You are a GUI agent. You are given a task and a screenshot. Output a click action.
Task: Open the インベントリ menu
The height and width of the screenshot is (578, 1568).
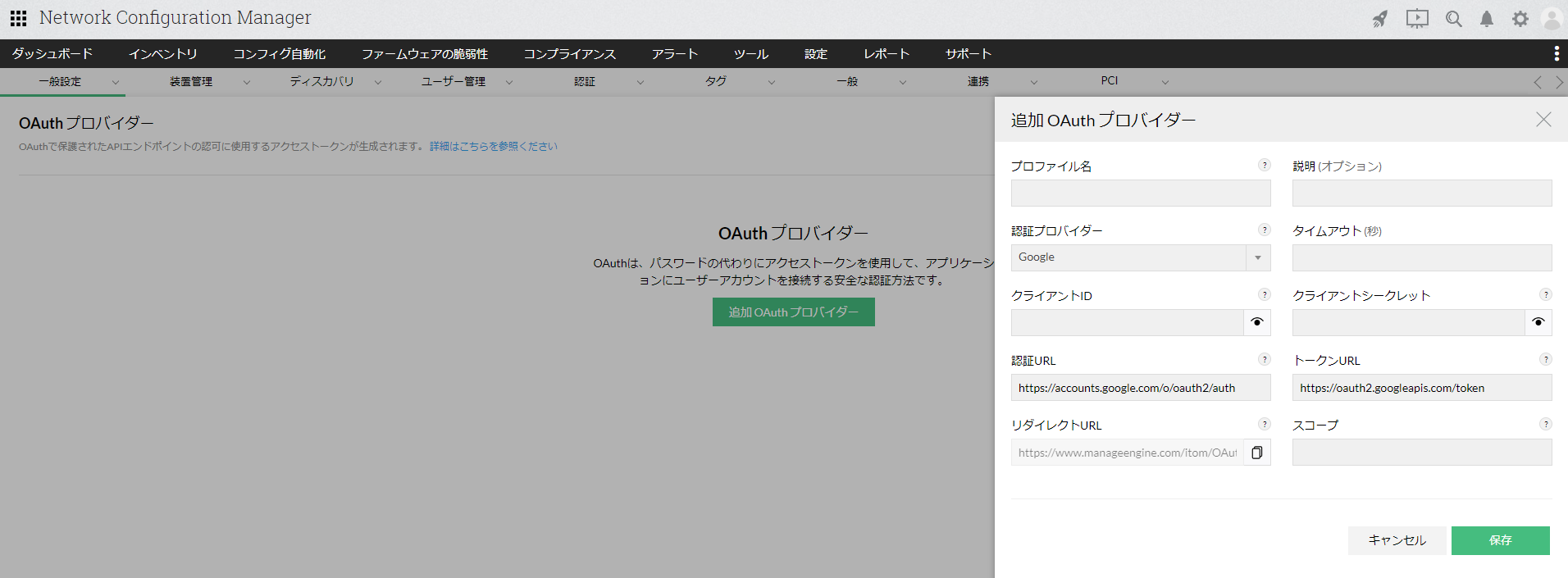point(163,53)
